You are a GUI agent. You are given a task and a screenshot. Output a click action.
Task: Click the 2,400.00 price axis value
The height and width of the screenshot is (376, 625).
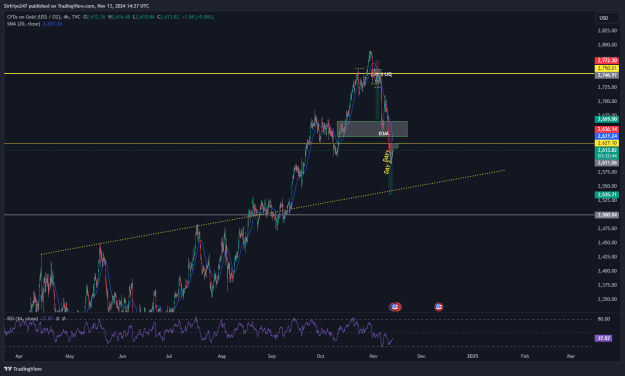607,271
